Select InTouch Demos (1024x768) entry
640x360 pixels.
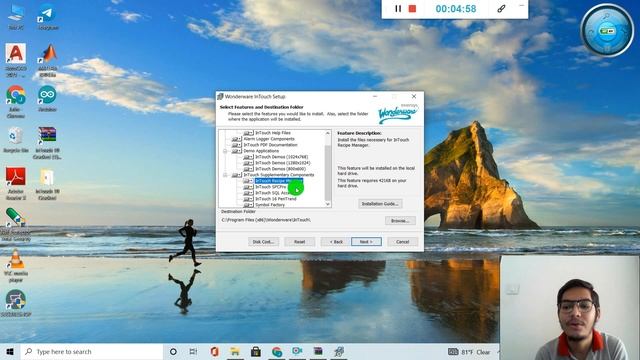pyautogui.click(x=282, y=157)
